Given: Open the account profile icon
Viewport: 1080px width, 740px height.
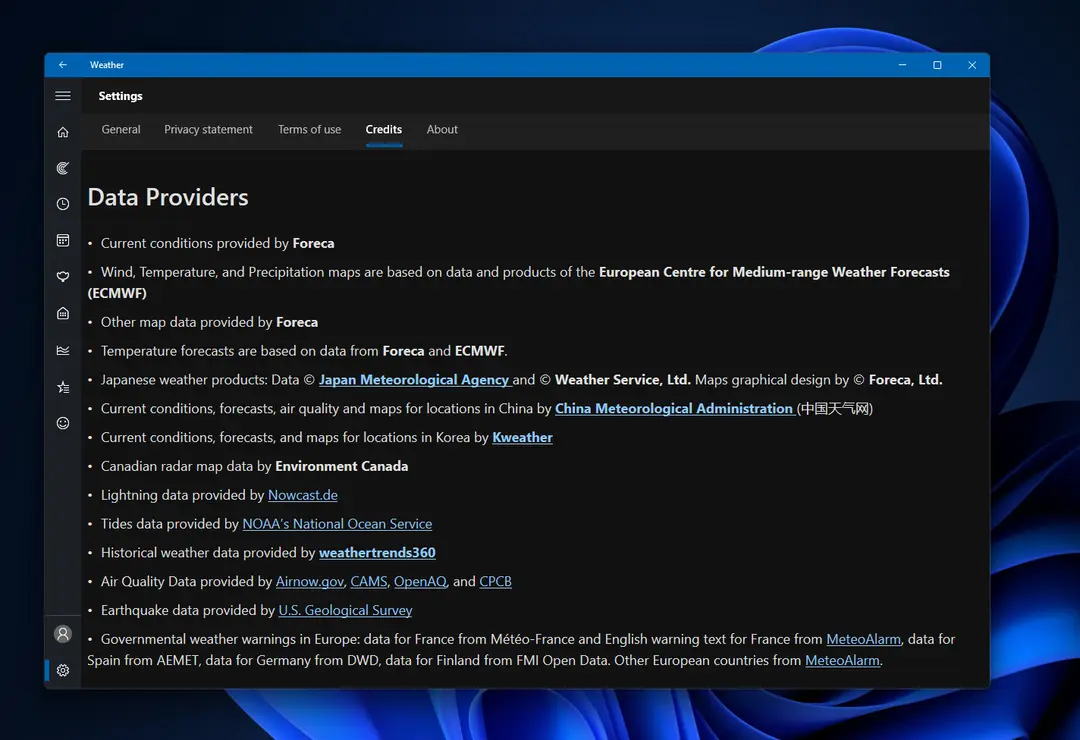Looking at the screenshot, I should [x=63, y=634].
